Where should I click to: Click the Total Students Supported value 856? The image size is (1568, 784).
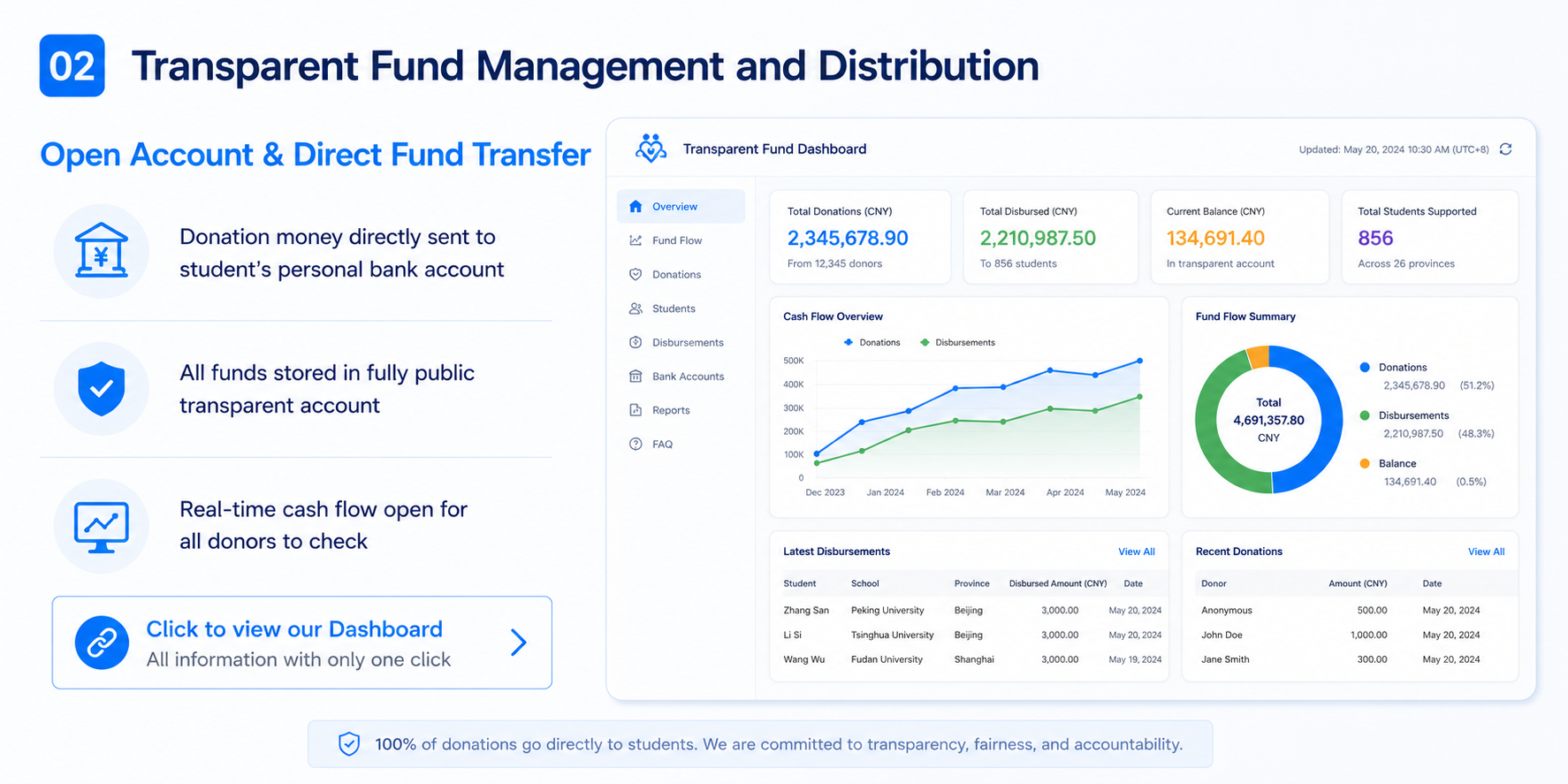point(1375,238)
